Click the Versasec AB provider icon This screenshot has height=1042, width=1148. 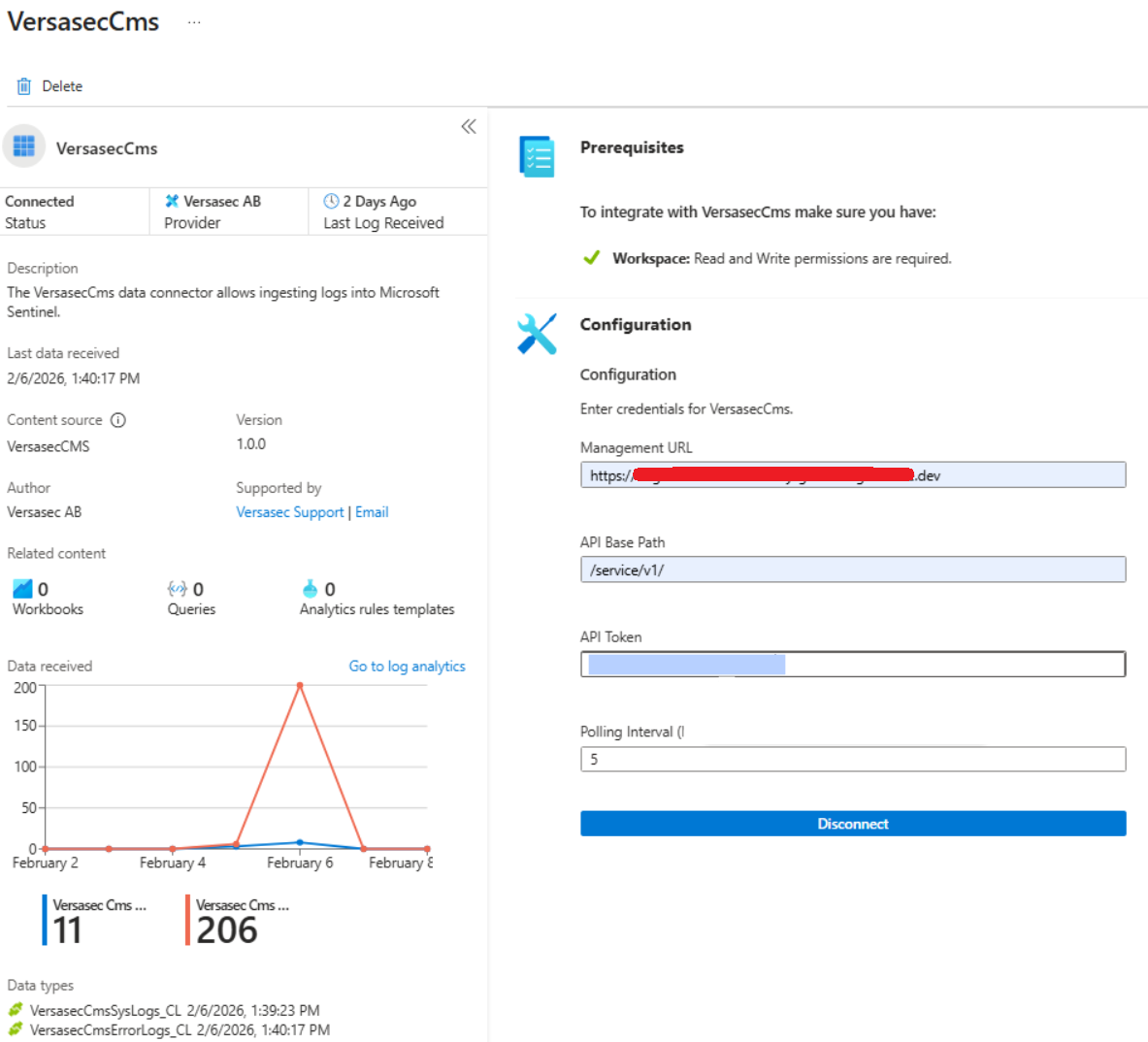coord(172,201)
